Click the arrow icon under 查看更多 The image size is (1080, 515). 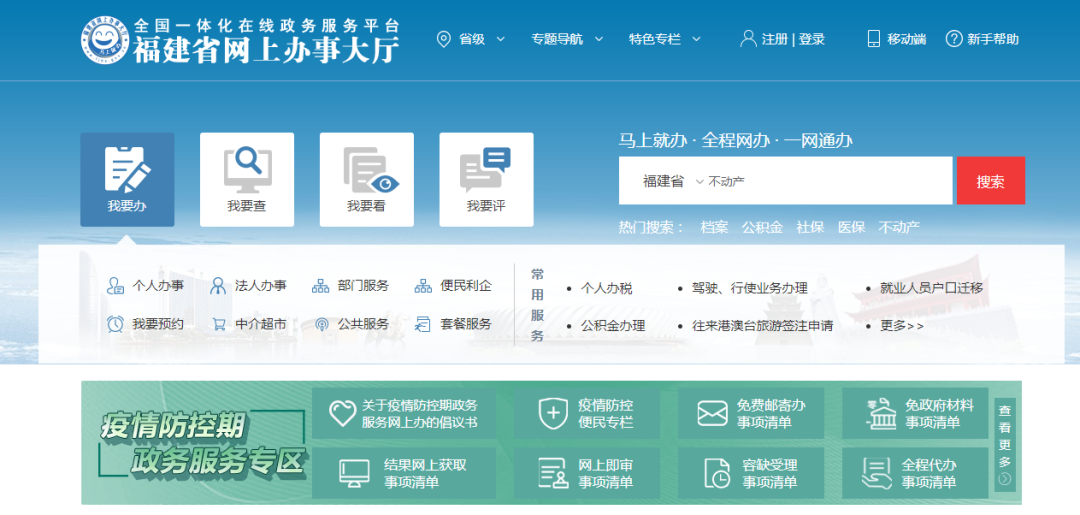point(1005,479)
